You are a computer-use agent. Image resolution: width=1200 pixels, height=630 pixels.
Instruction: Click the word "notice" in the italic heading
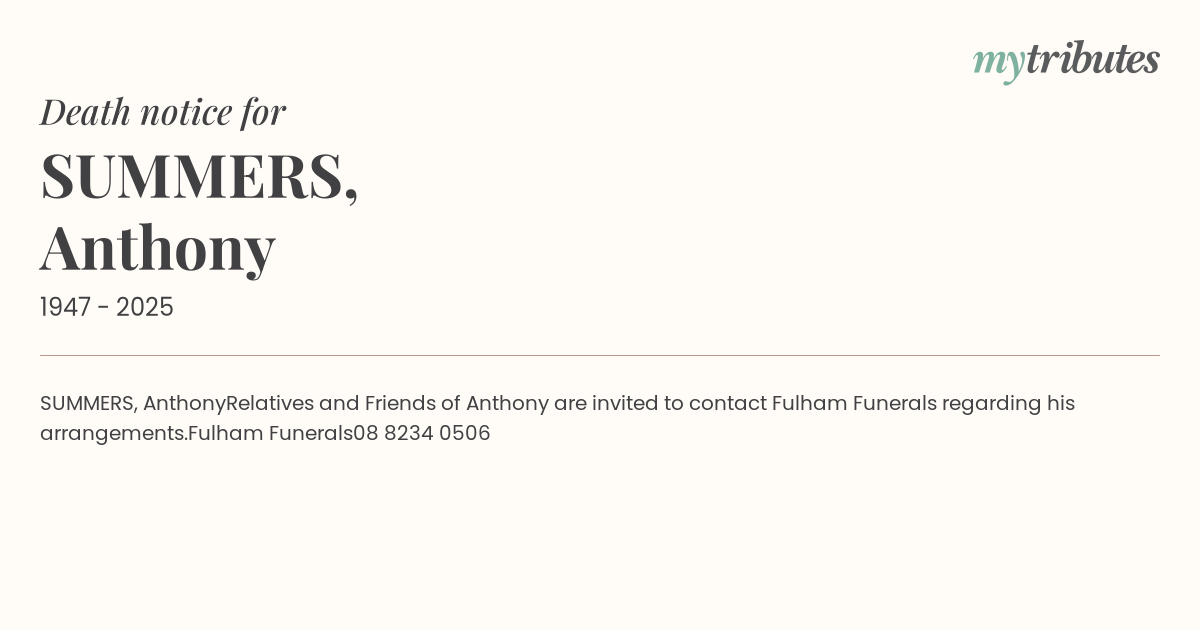pos(186,112)
